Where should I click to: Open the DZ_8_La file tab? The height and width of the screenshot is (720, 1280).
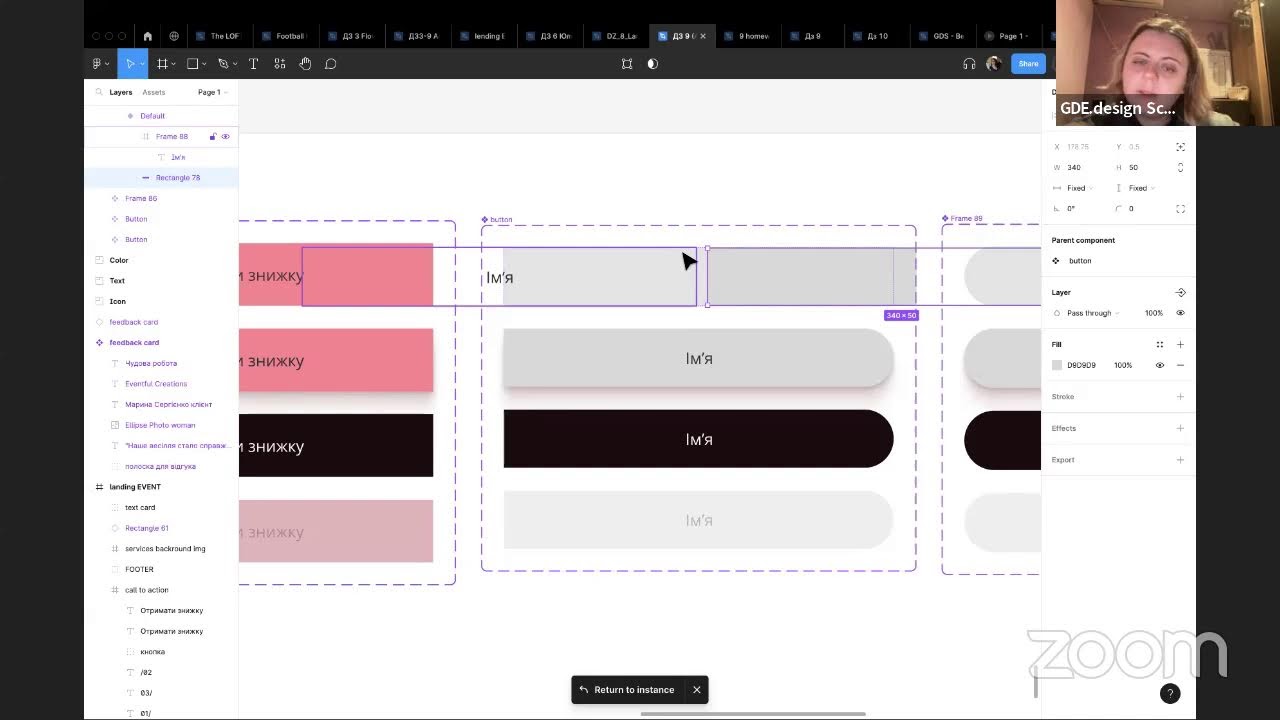614,36
